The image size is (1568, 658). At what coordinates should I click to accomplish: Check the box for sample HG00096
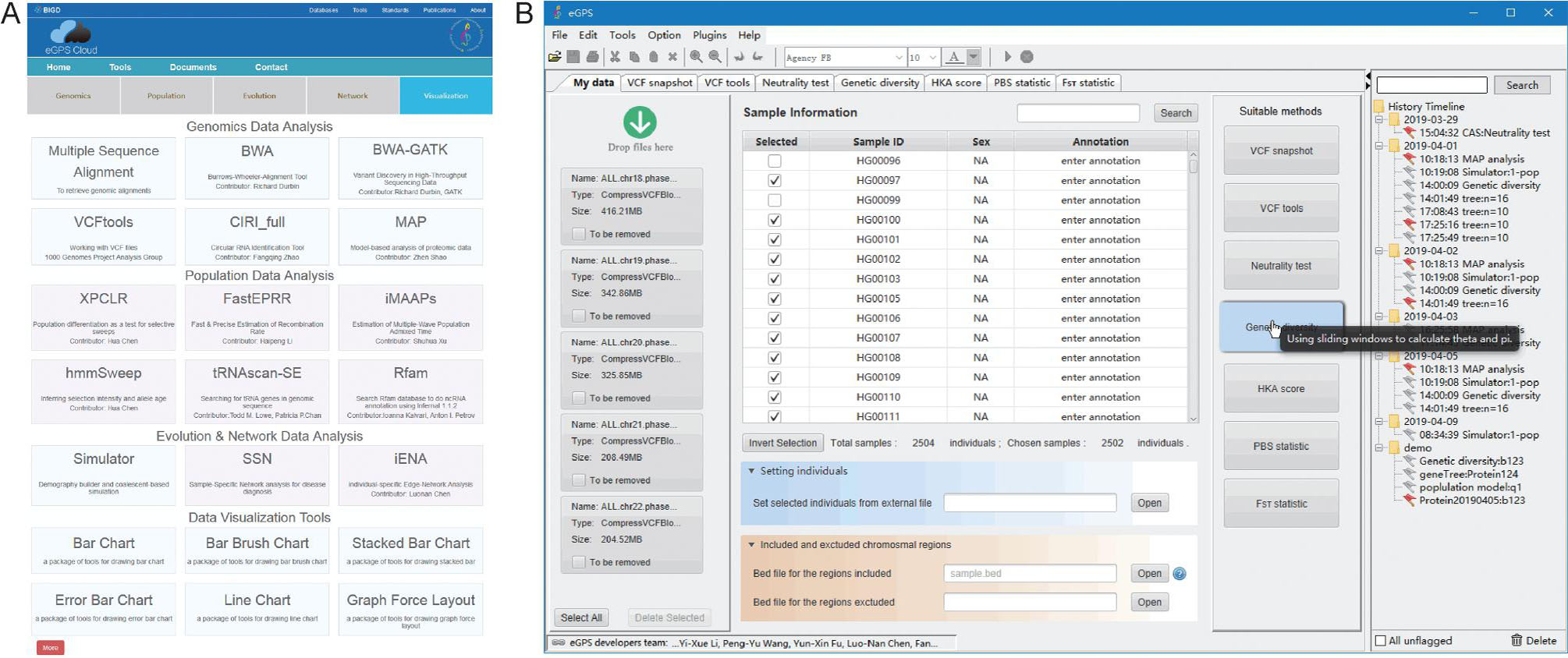click(x=774, y=161)
